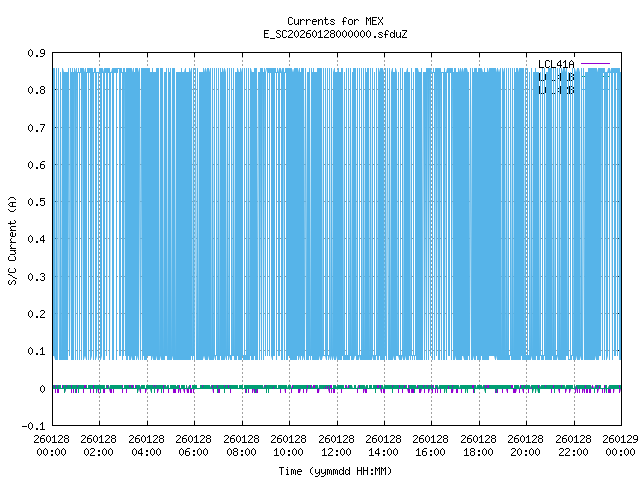This screenshot has width=640, height=480.
Task: Click the 0.7 value on the y-axis
Action: tap(34, 128)
